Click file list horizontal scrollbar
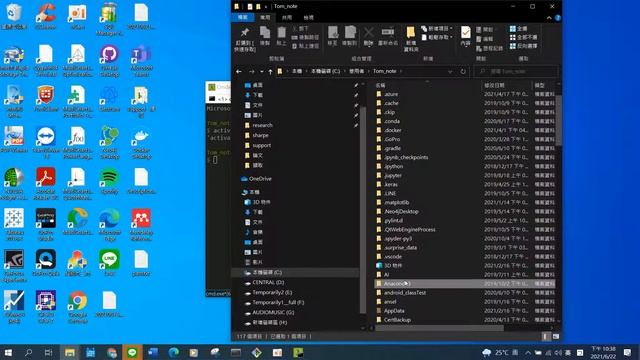The width and height of the screenshot is (640, 360). pos(439,328)
